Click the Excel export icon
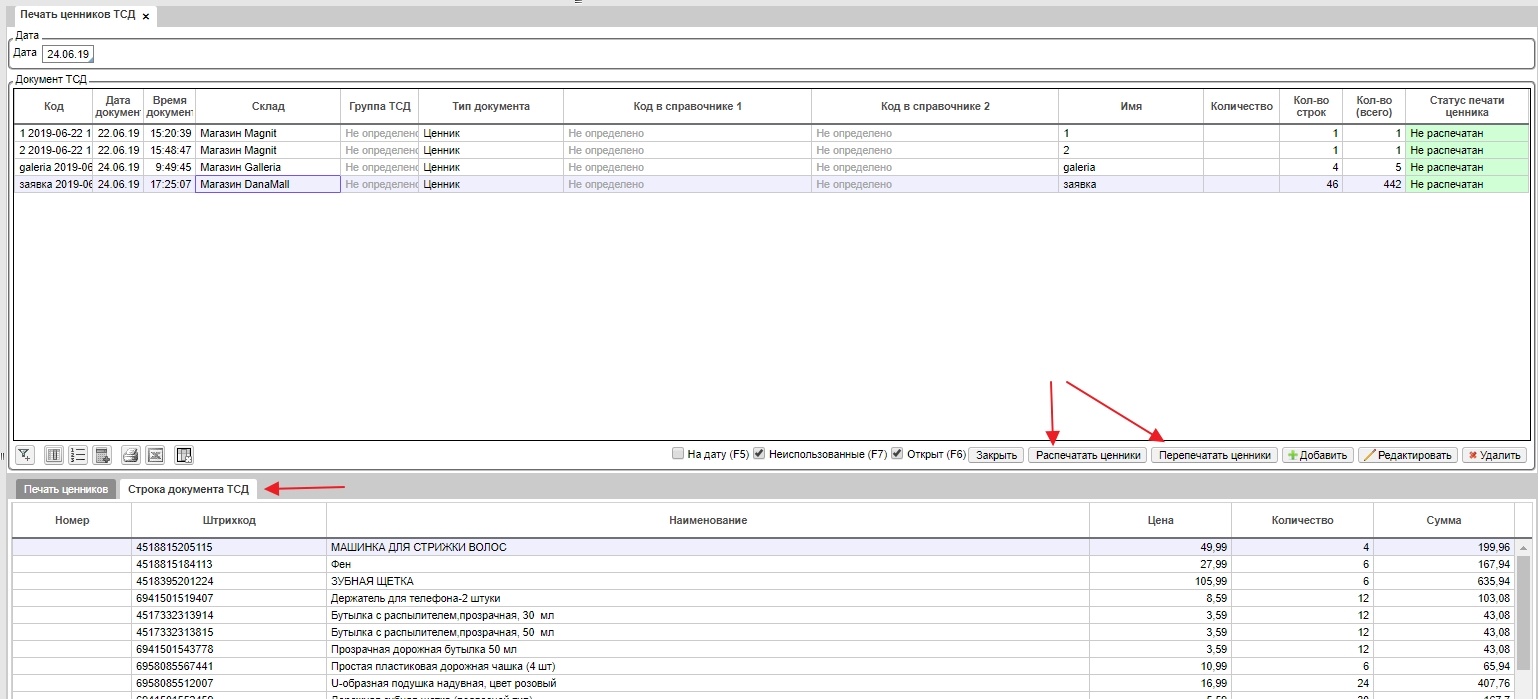The width and height of the screenshot is (1538, 699). pyautogui.click(x=155, y=455)
